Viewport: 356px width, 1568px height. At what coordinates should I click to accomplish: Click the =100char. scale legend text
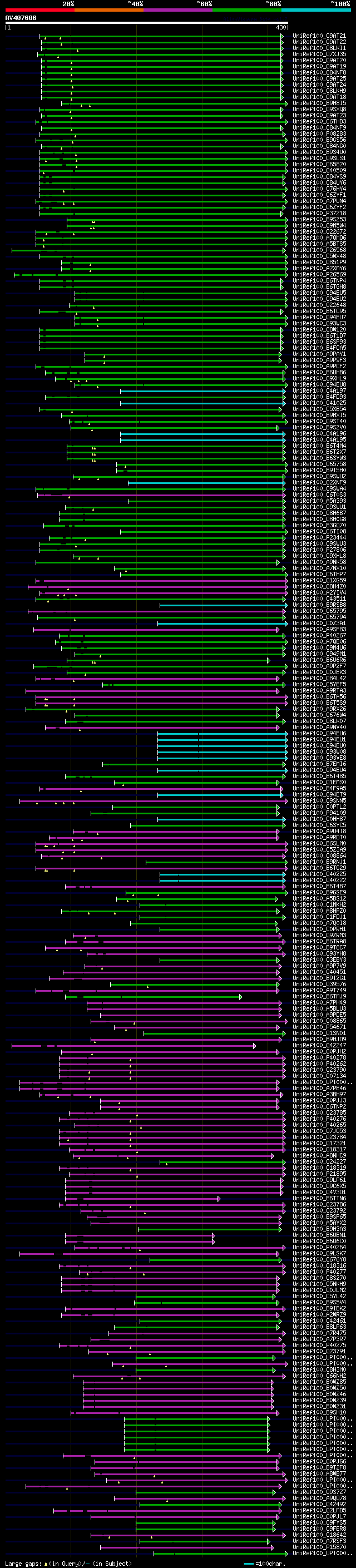point(270,1564)
